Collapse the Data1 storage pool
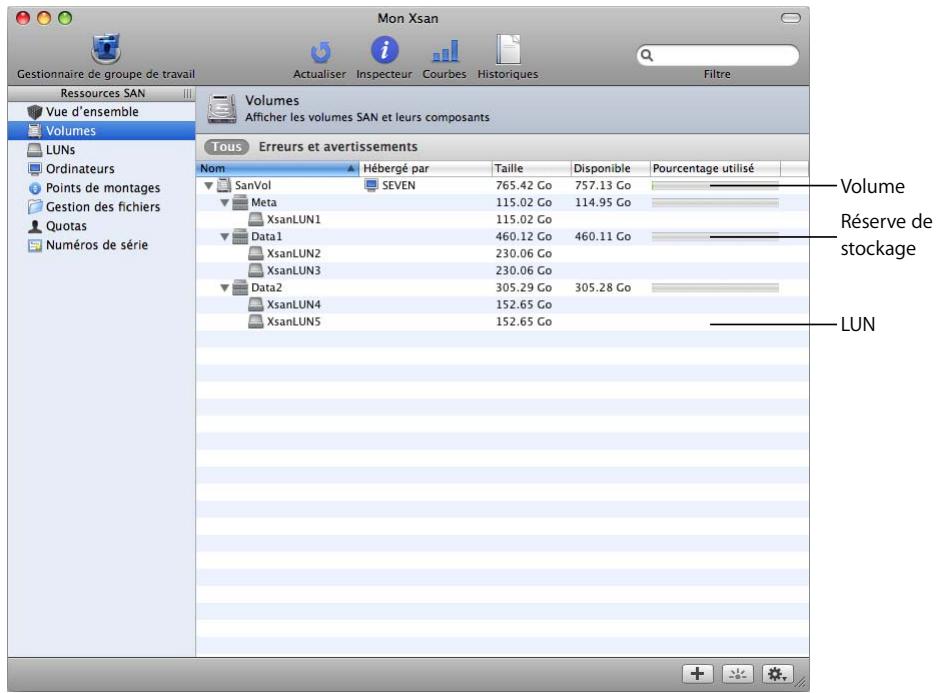This screenshot has height=693, width=937. (225, 237)
